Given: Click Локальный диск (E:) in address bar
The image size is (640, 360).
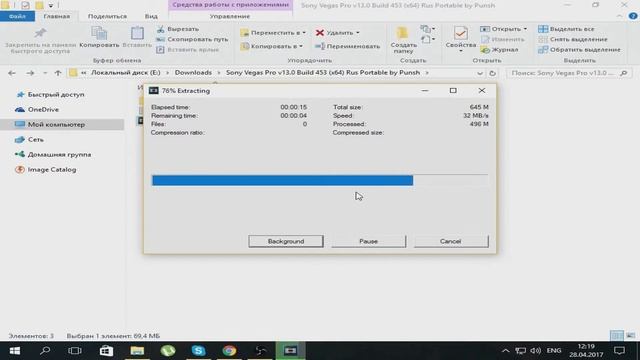Looking at the screenshot, I should pyautogui.click(x=125, y=72).
